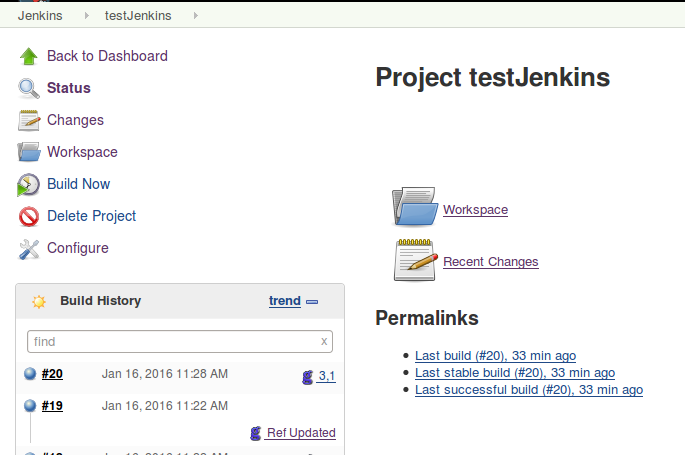This screenshot has width=685, height=455.
Task: Click the build history find input field
Action: click(x=170, y=341)
